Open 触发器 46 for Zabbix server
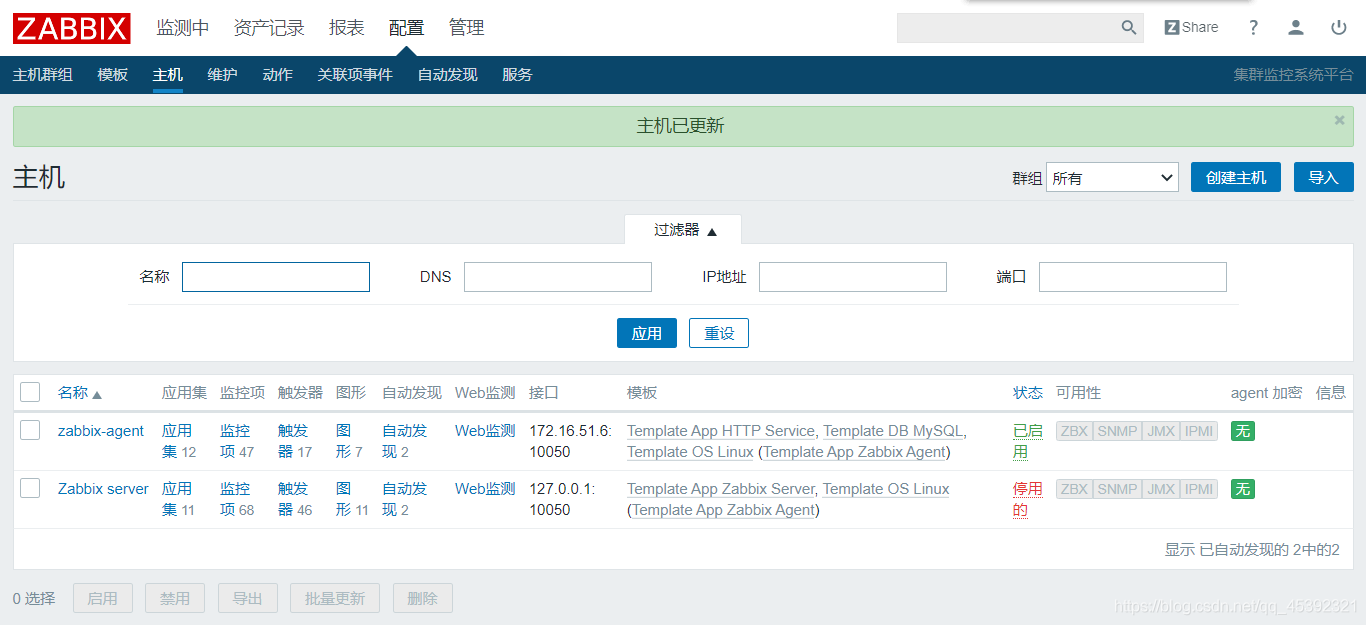 point(294,499)
